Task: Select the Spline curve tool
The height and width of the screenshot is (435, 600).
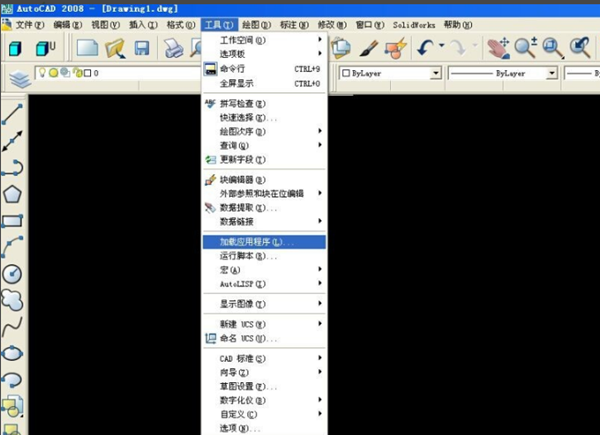Action: [x=12, y=326]
